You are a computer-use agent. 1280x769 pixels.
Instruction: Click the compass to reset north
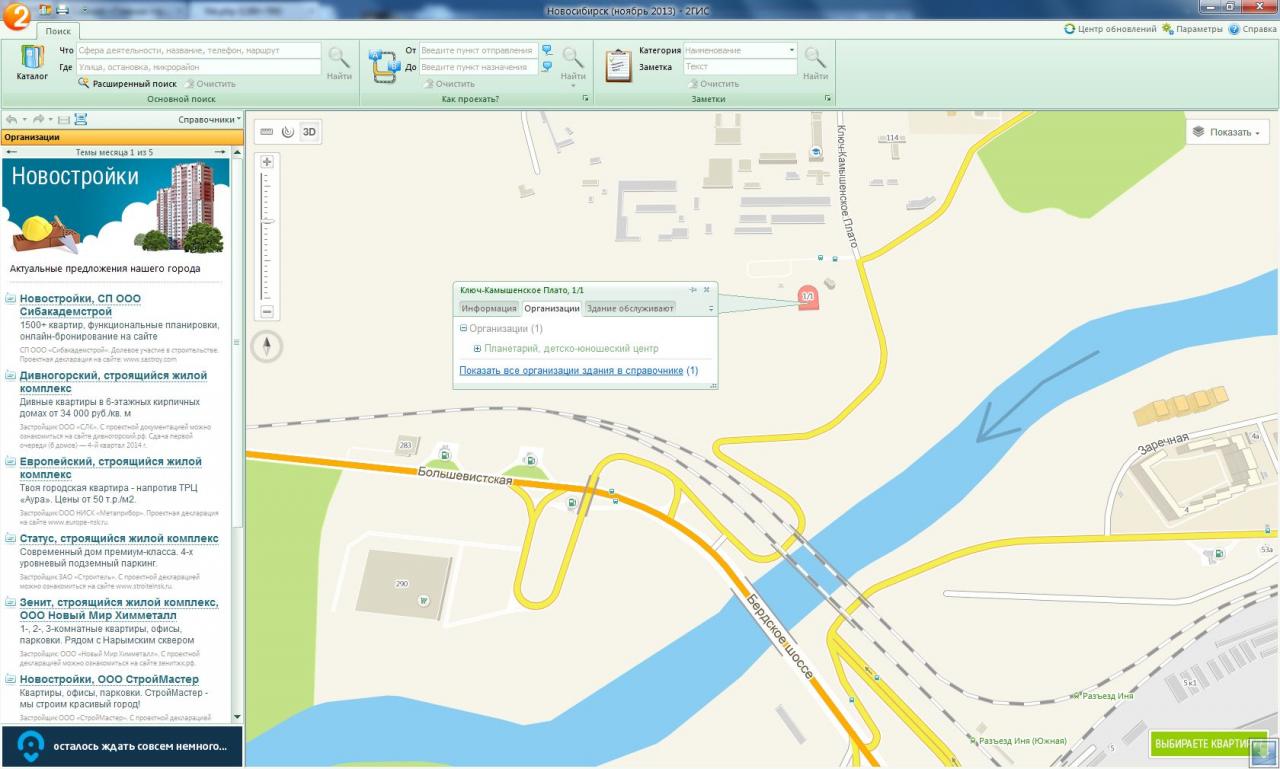point(267,347)
